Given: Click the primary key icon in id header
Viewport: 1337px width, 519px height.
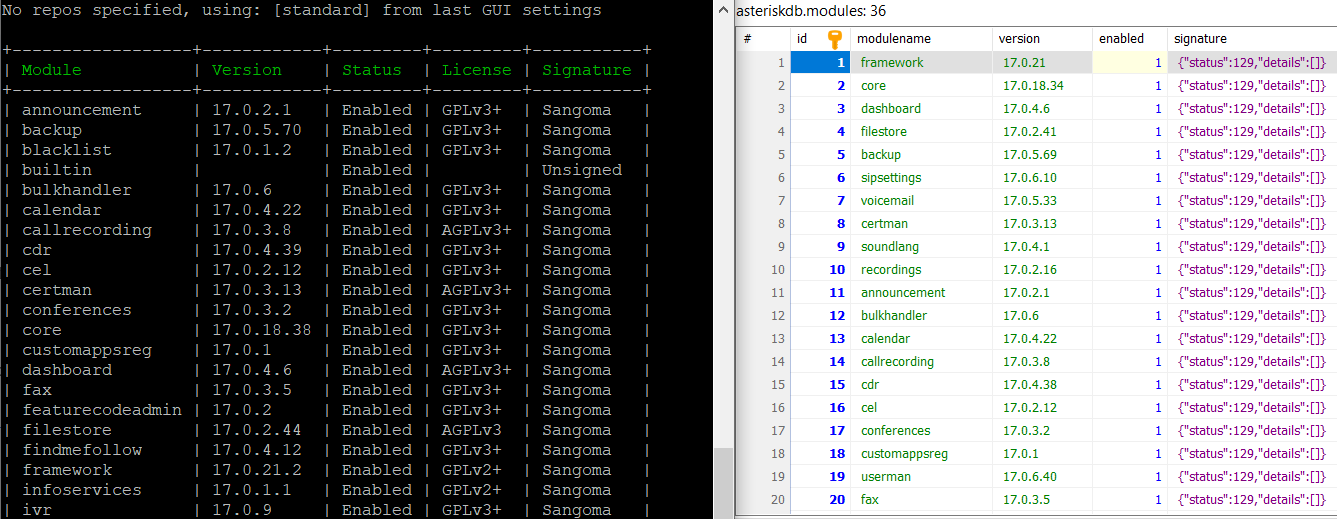Looking at the screenshot, I should tap(835, 39).
